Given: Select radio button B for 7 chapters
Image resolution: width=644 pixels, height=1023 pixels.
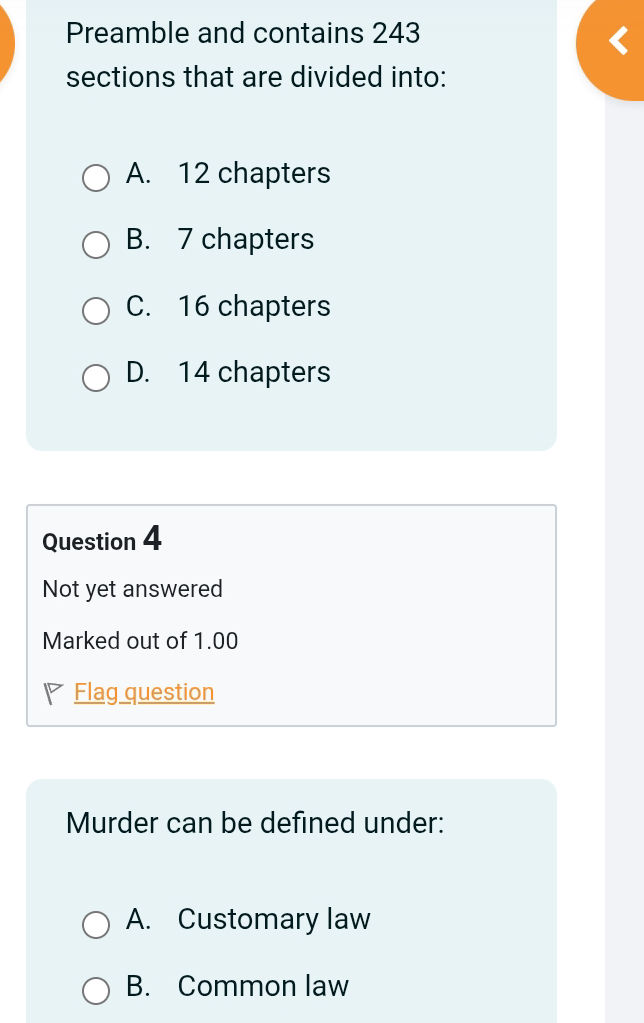Looking at the screenshot, I should [x=96, y=244].
